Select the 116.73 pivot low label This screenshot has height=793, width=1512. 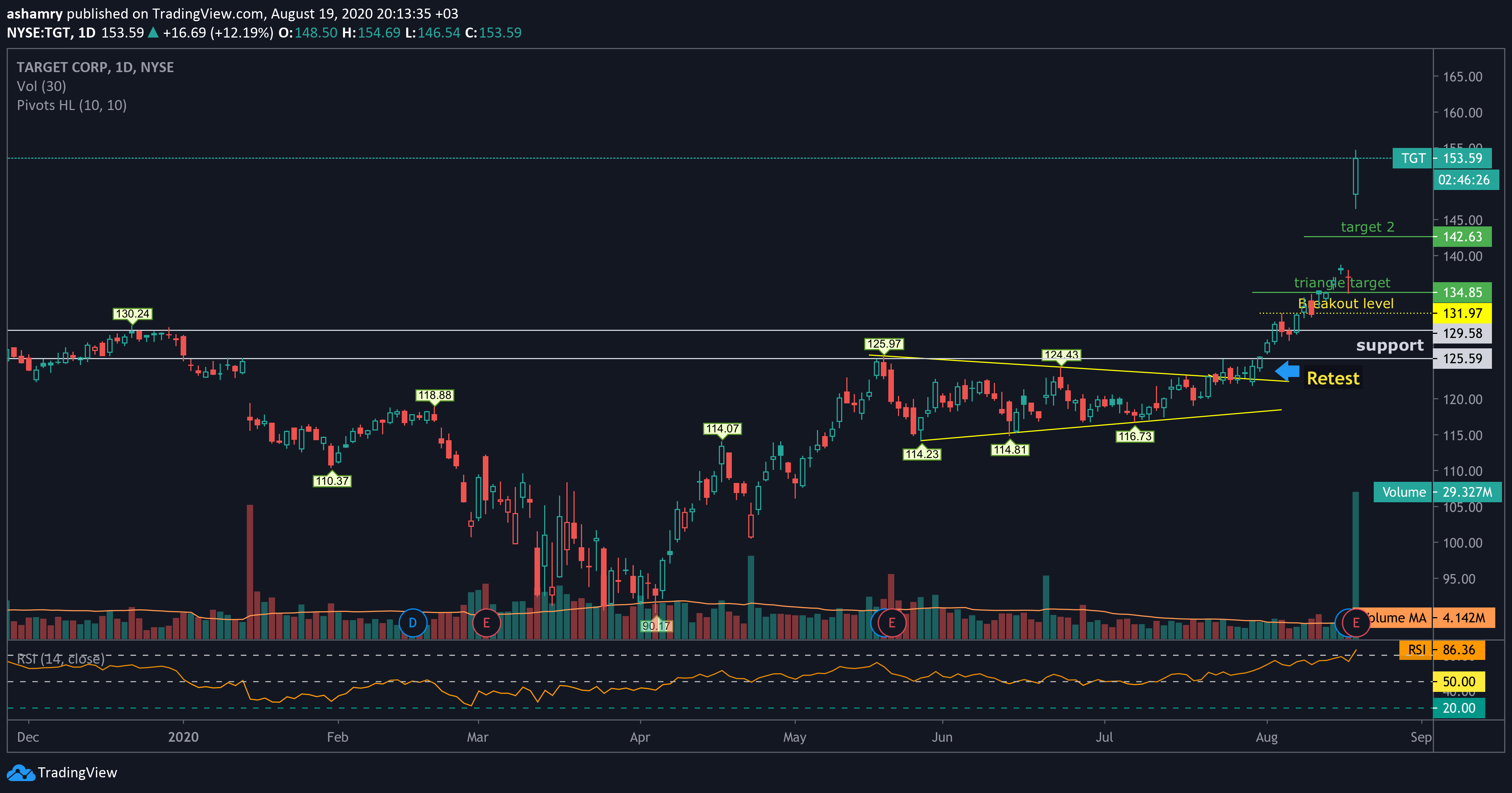click(1135, 436)
